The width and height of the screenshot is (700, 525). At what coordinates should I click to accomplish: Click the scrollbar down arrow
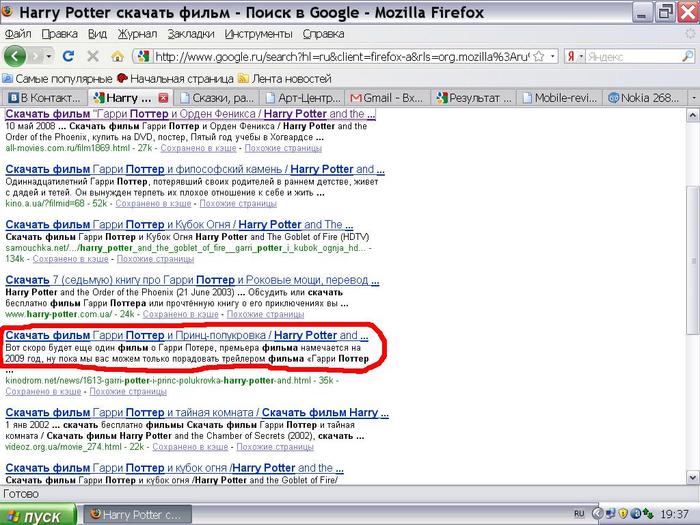click(692, 476)
